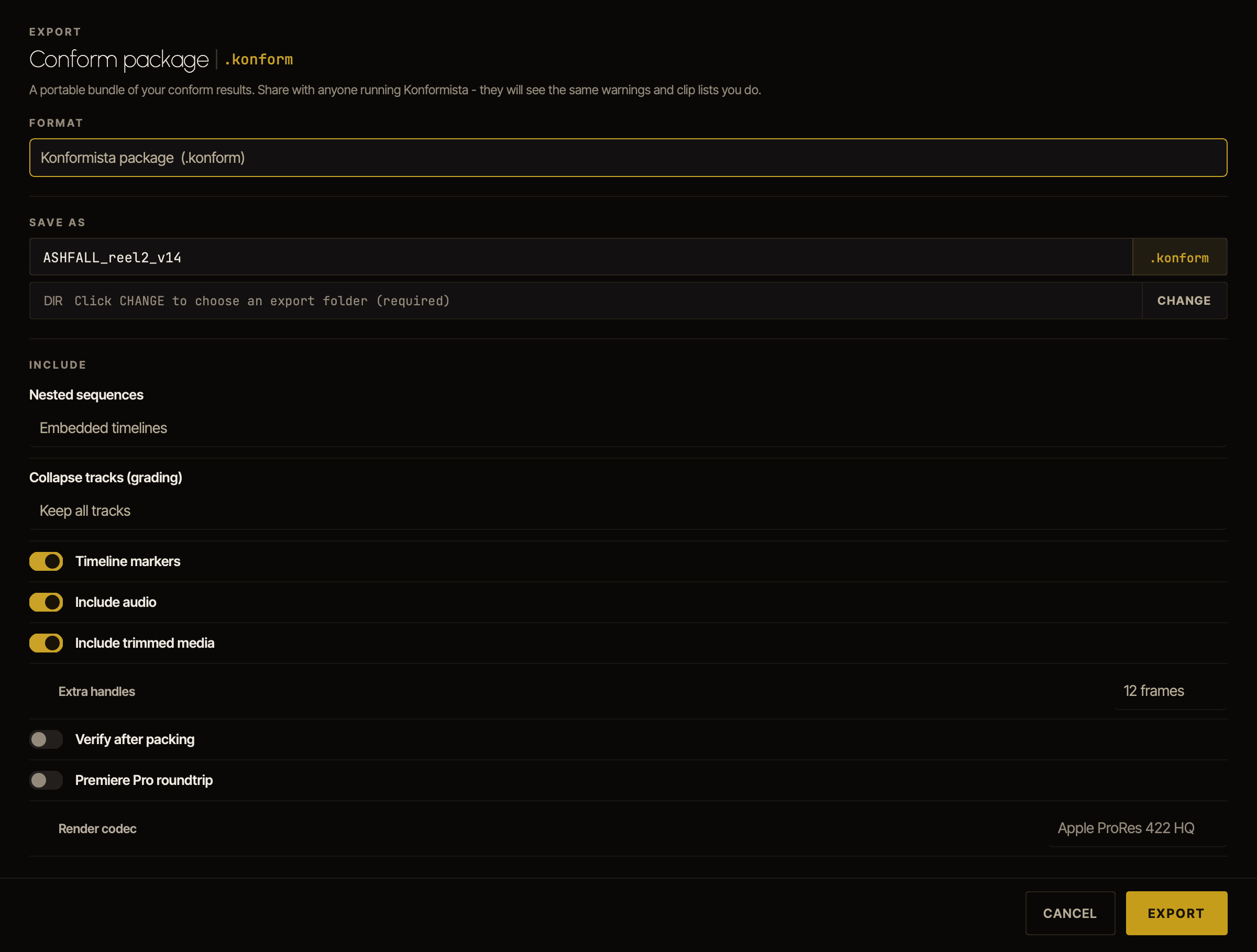This screenshot has width=1257, height=952.
Task: Click the Conform package heading
Action: 119,60
